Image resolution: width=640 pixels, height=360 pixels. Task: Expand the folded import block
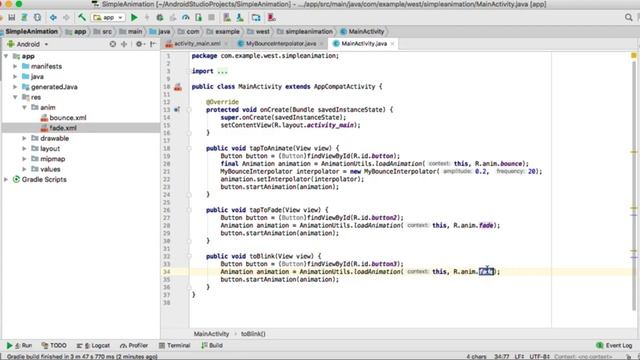[222, 71]
